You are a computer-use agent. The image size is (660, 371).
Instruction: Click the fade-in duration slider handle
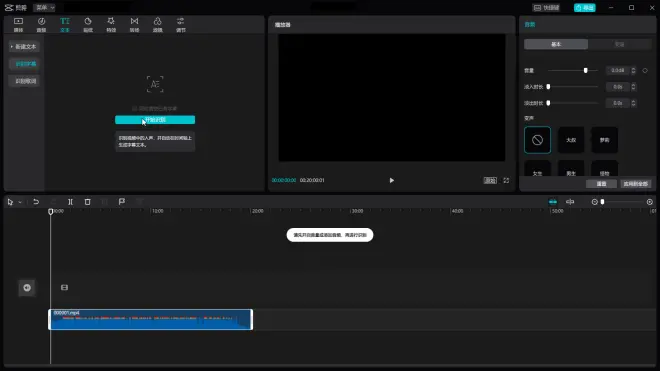pyautogui.click(x=548, y=87)
